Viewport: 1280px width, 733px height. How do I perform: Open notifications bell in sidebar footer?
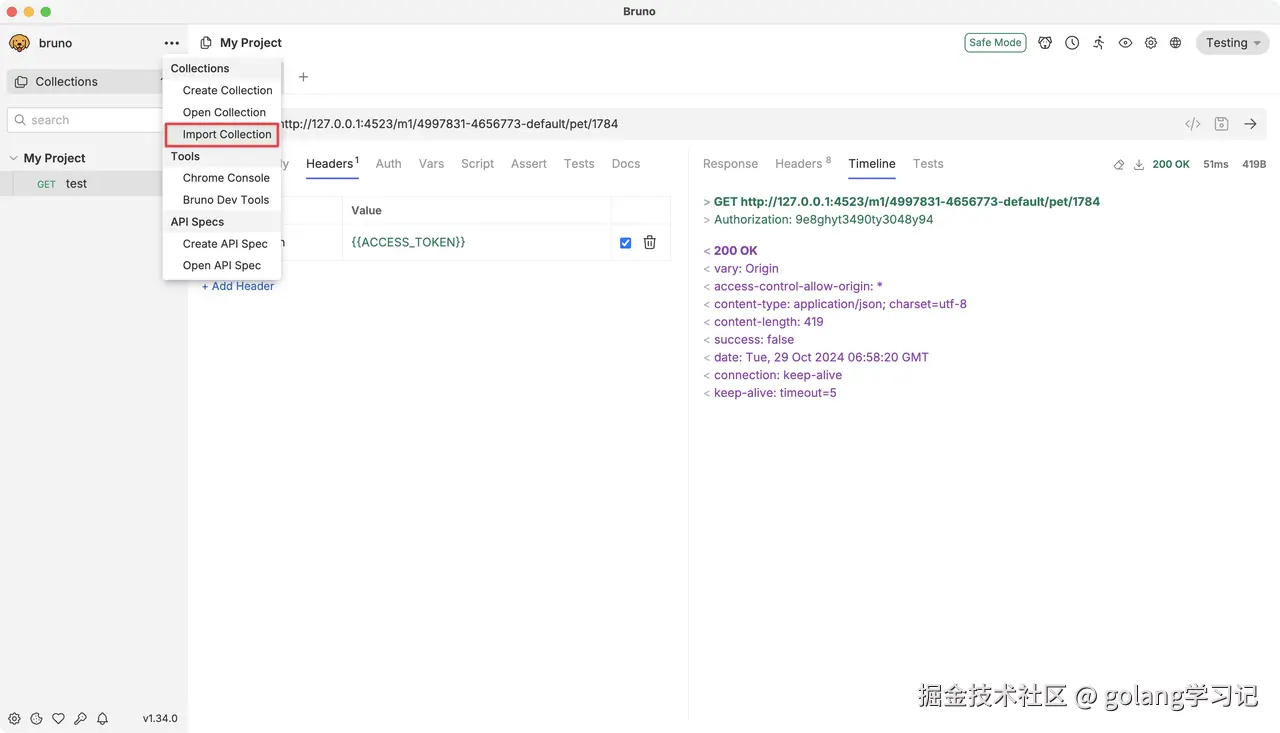102,718
